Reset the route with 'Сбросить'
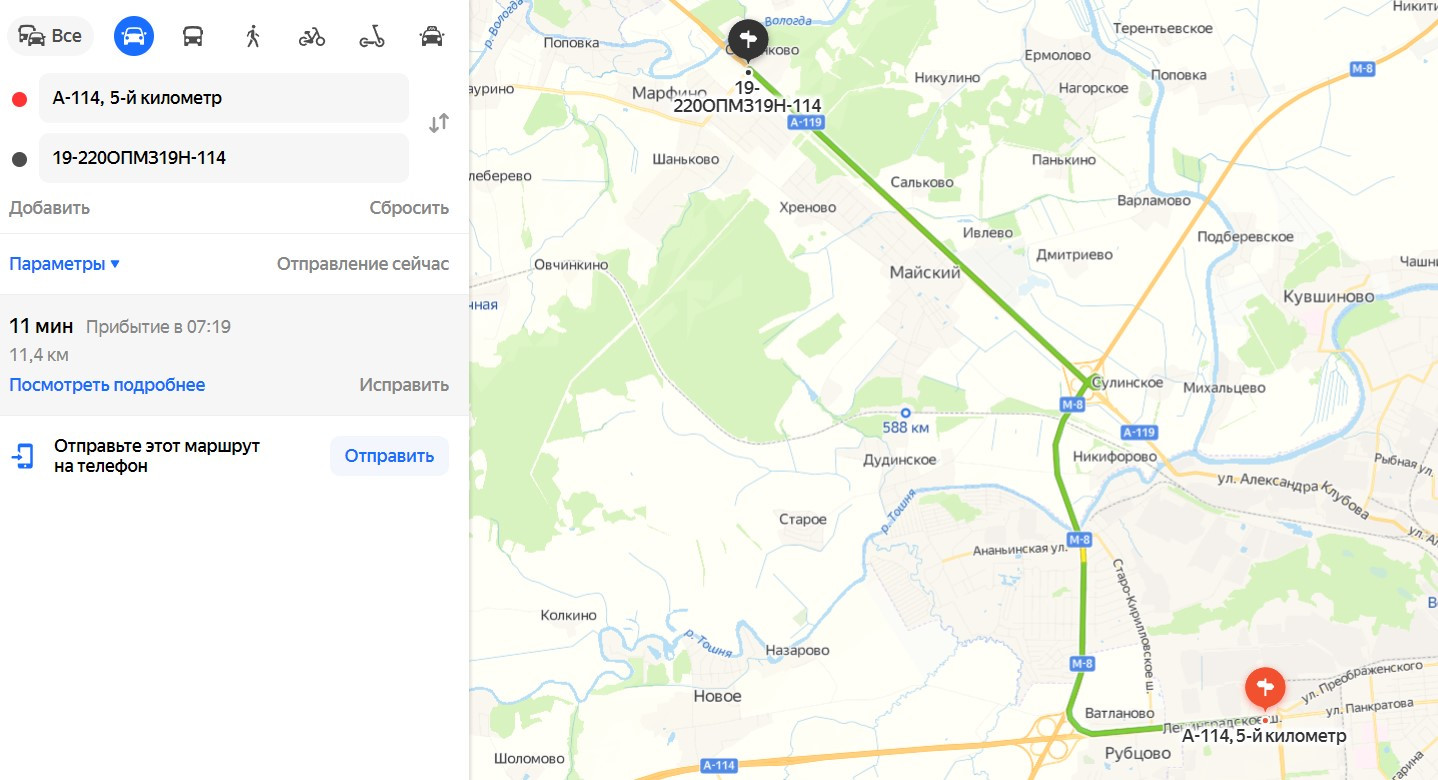Image resolution: width=1438 pixels, height=780 pixels. pos(409,208)
